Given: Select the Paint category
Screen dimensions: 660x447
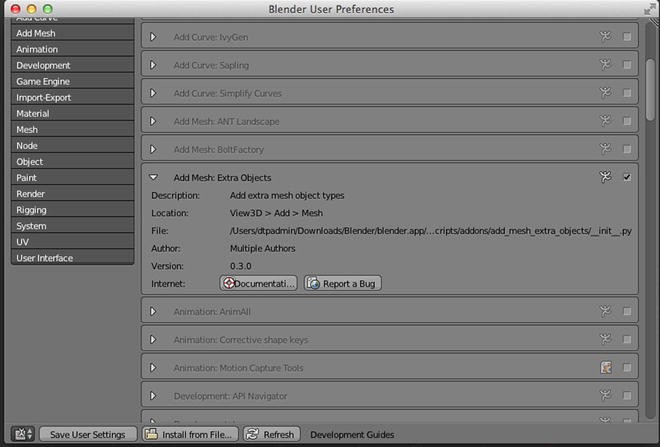Looking at the screenshot, I should point(72,177).
